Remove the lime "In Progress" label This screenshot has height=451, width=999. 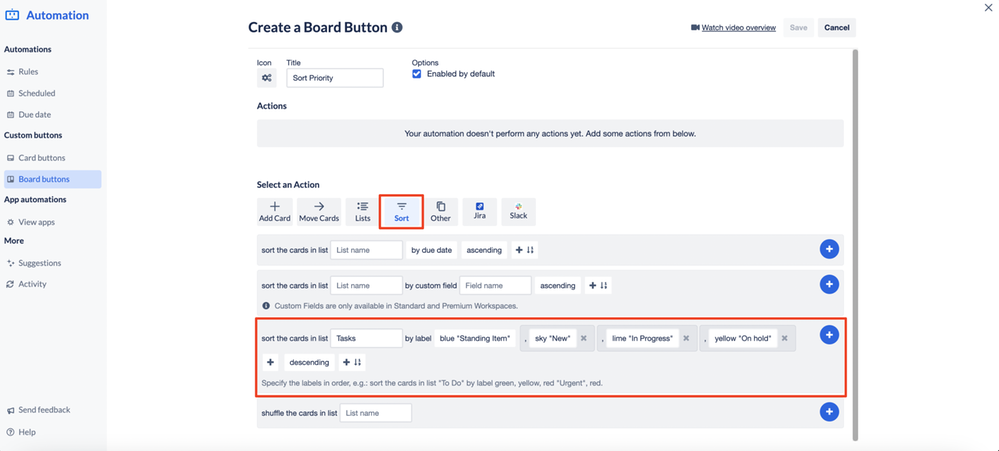tap(686, 338)
